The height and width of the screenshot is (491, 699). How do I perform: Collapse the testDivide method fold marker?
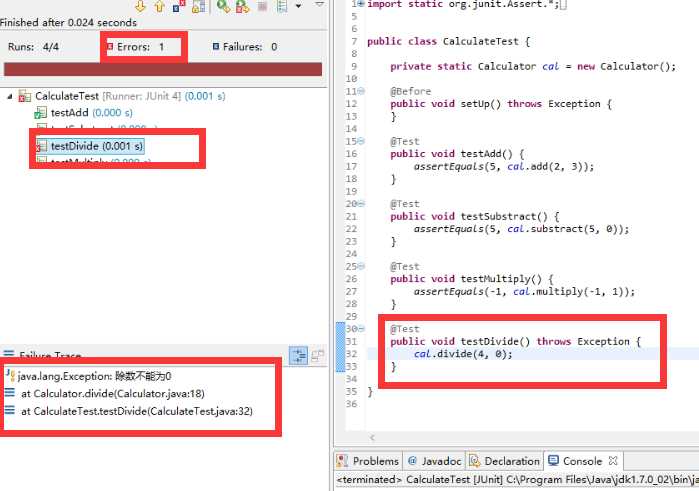pos(361,329)
